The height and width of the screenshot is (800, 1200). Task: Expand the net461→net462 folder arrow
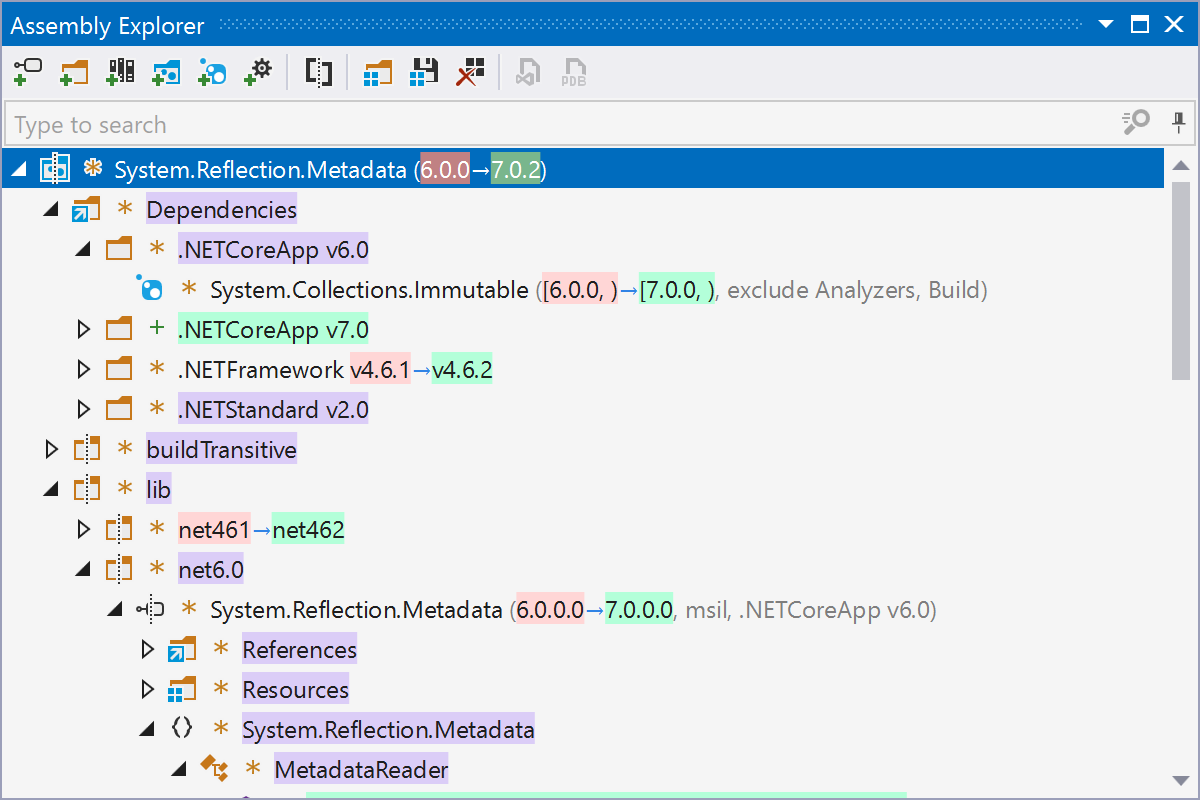(84, 530)
